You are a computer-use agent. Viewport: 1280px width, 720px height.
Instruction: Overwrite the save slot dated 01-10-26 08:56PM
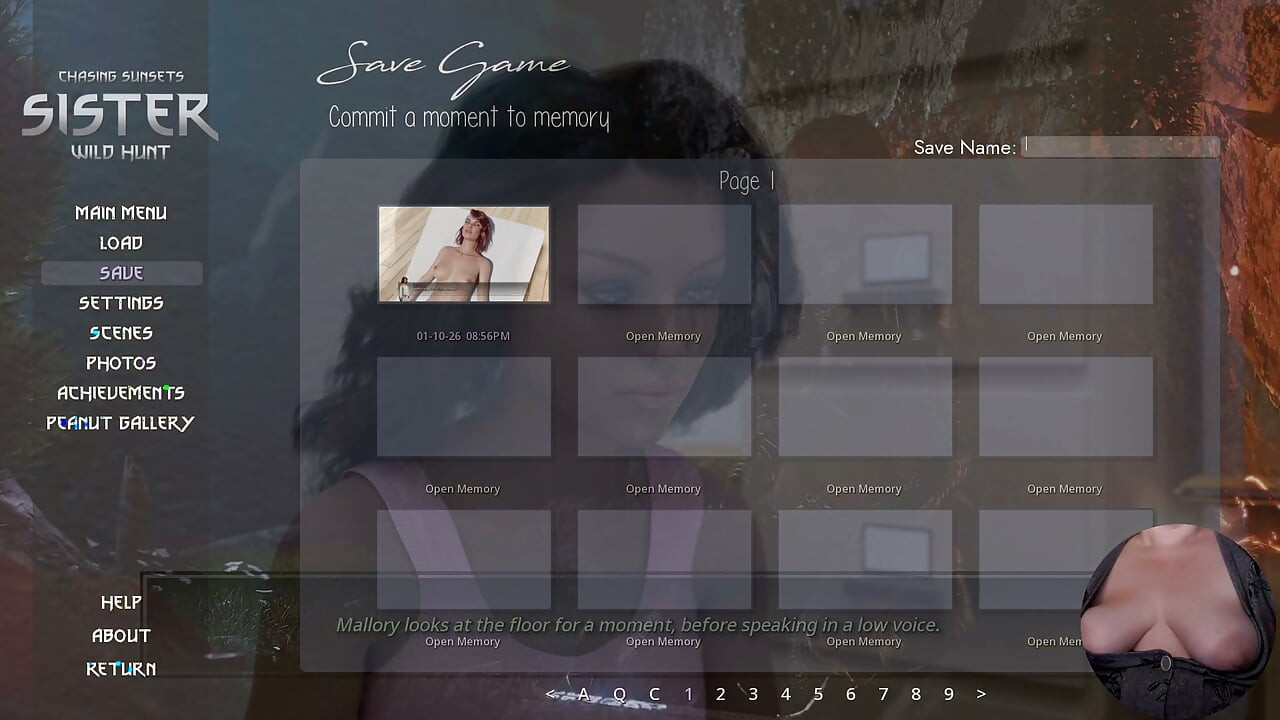[x=464, y=254]
